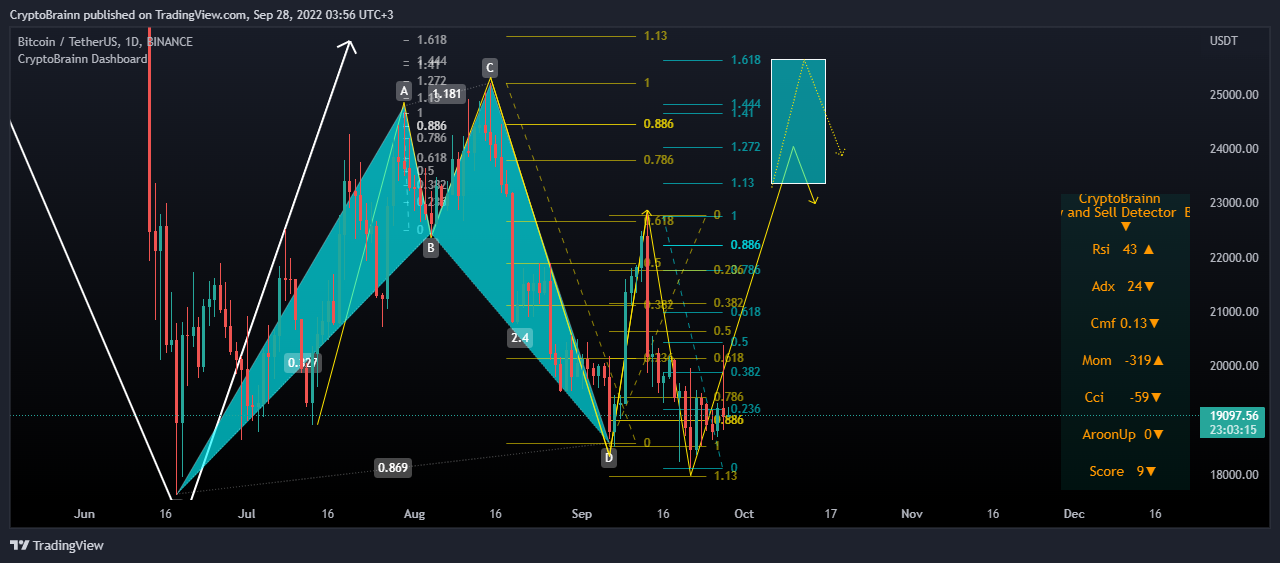Screen dimensions: 1280x563
Task: Click the Aug date axis label
Action: [x=415, y=514]
